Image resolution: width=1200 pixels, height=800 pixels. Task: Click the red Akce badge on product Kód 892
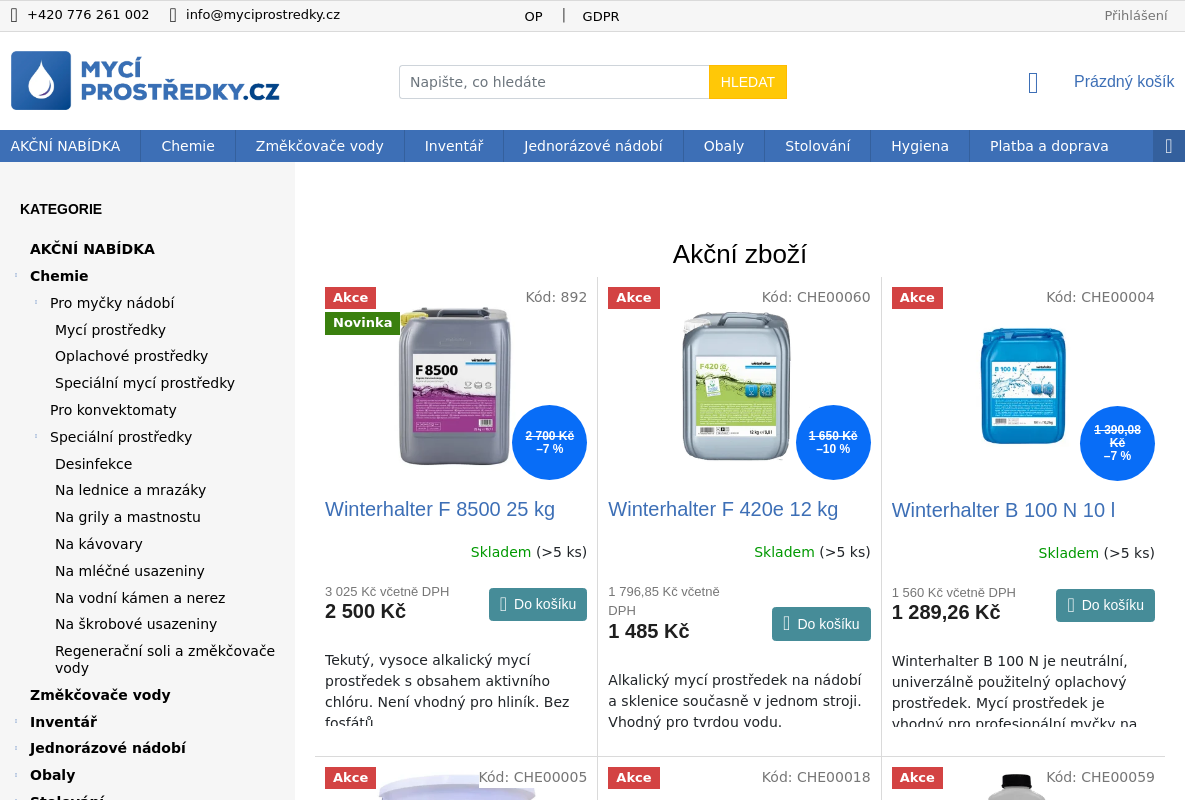[350, 298]
